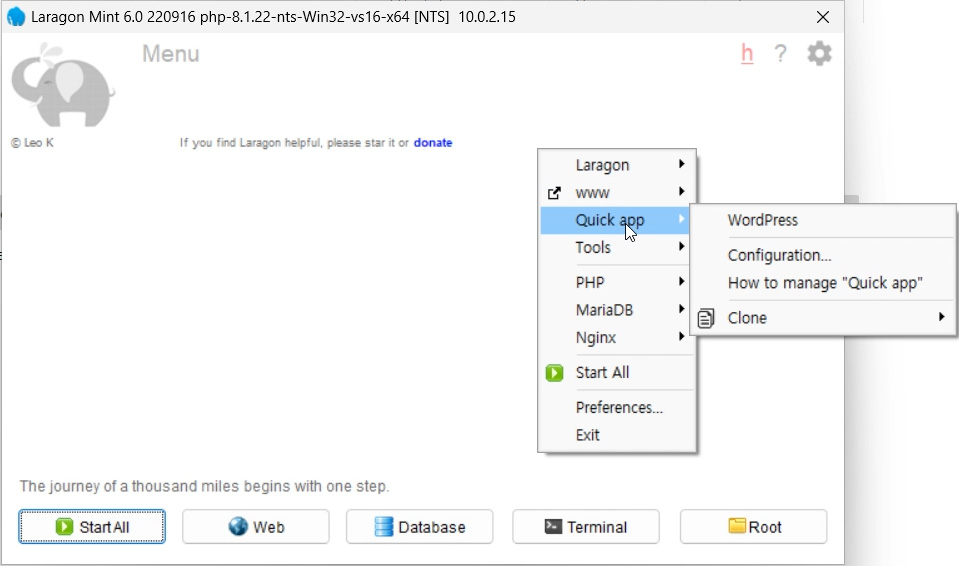The image size is (959, 566).
Task: Open the Clone submenu
Action: 823,318
